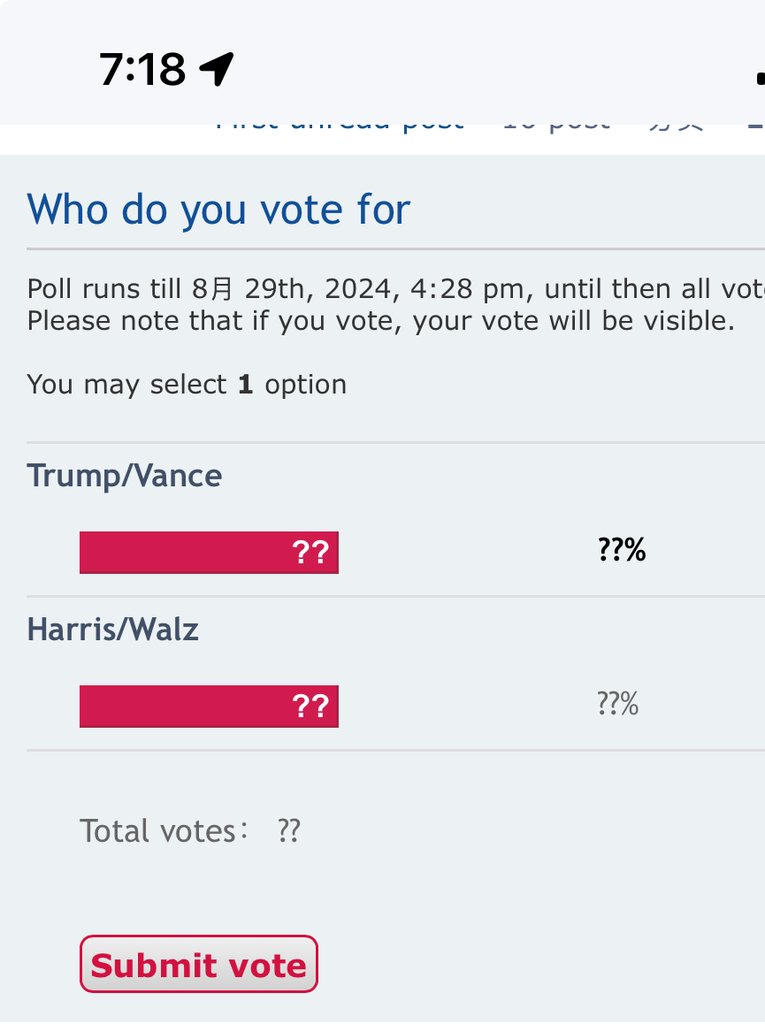Select the Harris/Walz poll option
Image resolution: width=765 pixels, height=1024 pixels.
click(112, 630)
